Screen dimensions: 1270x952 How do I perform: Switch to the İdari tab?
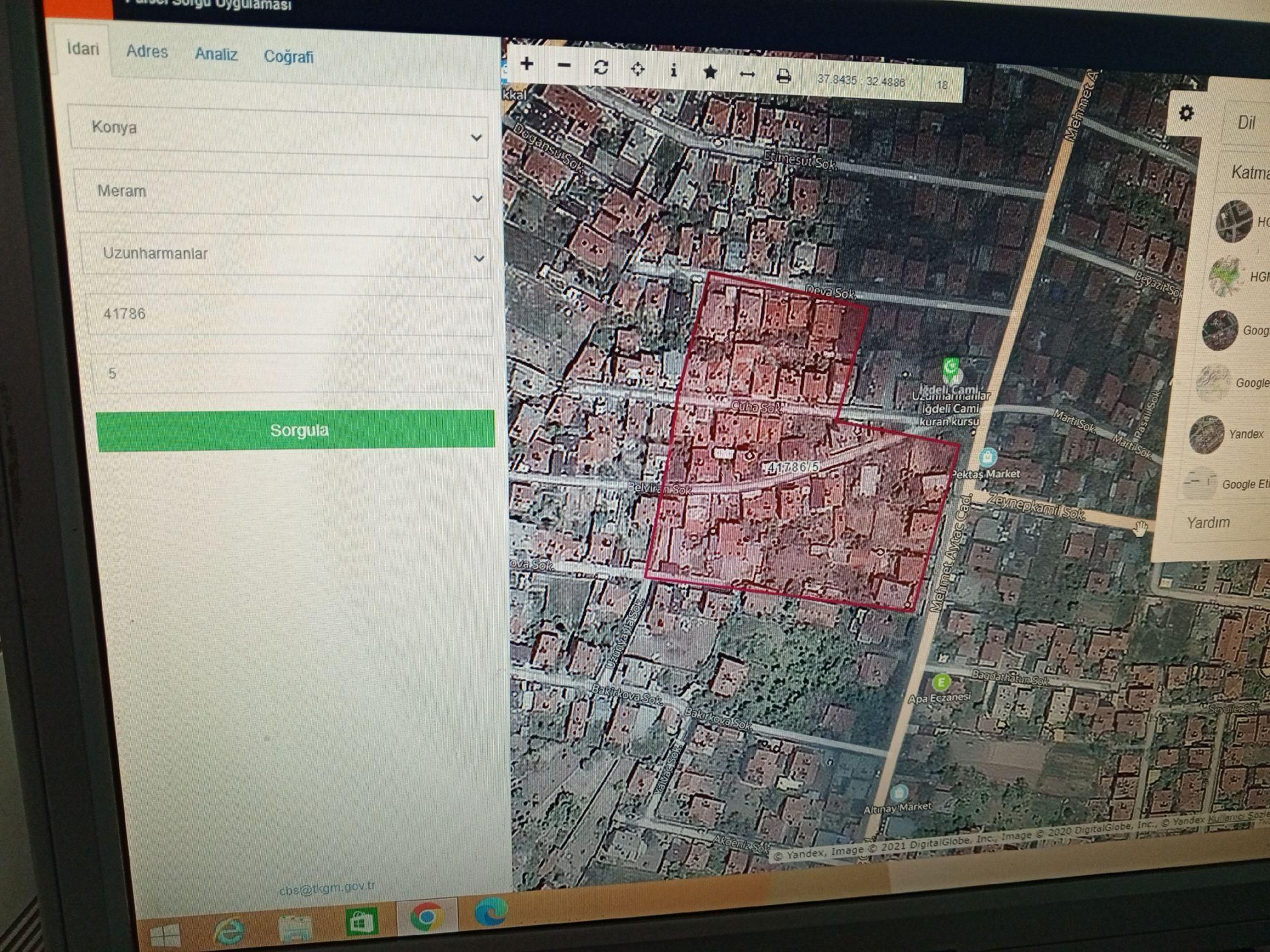83,49
